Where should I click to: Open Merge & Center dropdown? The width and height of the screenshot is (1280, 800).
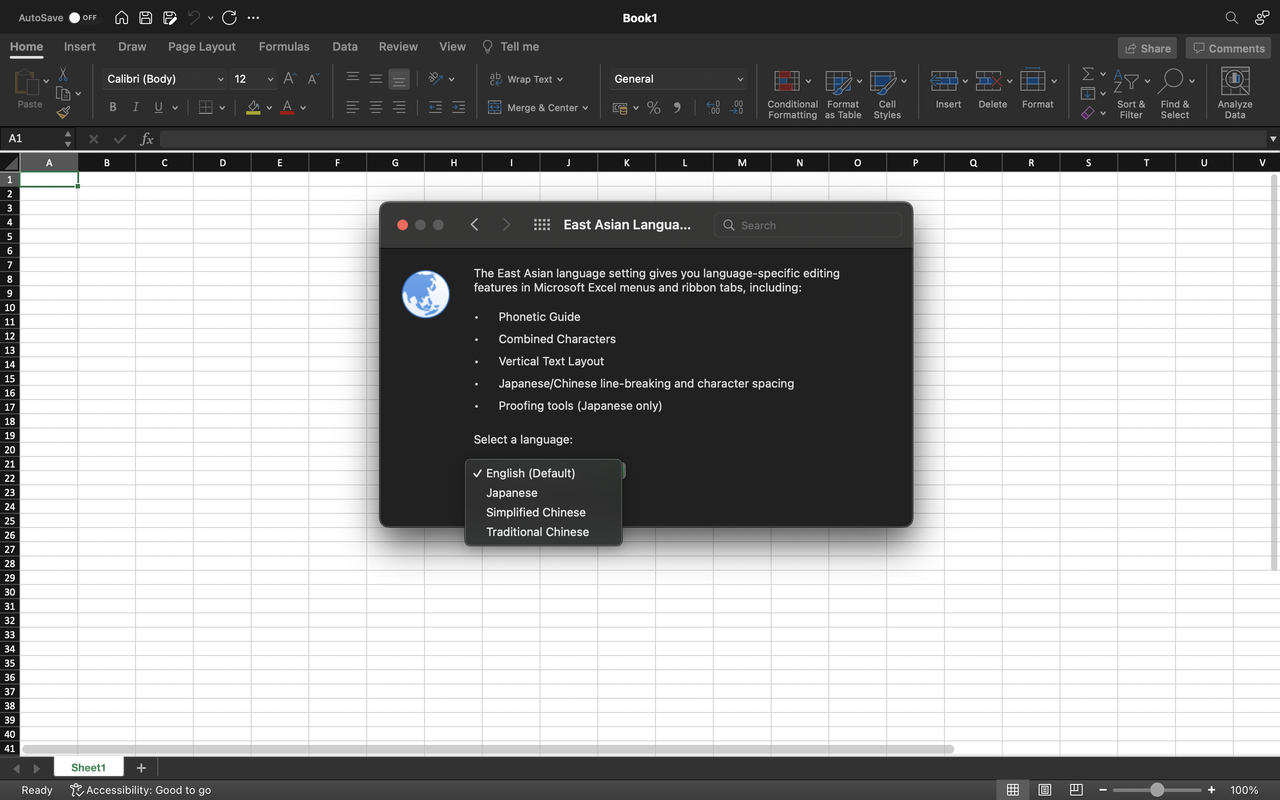point(585,108)
